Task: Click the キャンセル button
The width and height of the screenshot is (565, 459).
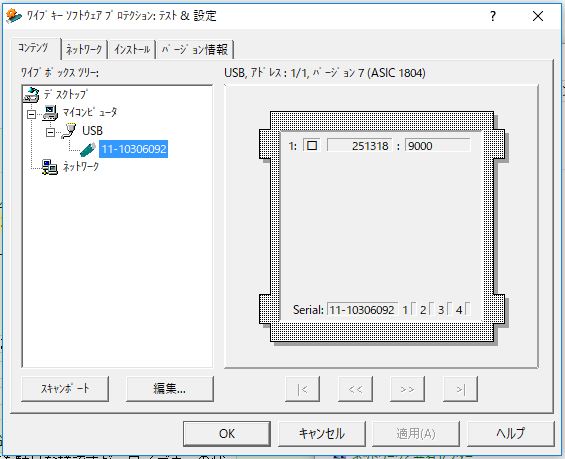Action: click(322, 433)
